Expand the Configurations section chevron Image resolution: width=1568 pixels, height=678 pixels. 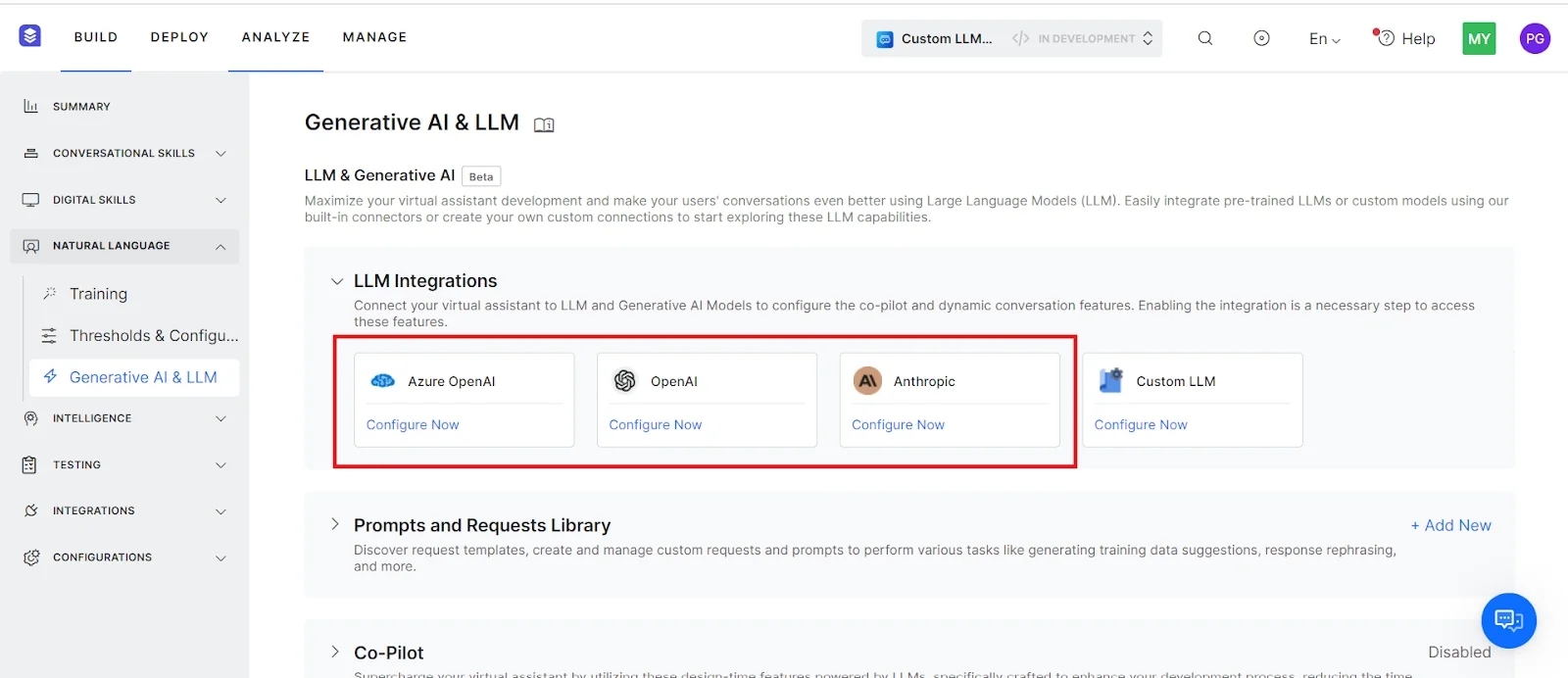(220, 557)
